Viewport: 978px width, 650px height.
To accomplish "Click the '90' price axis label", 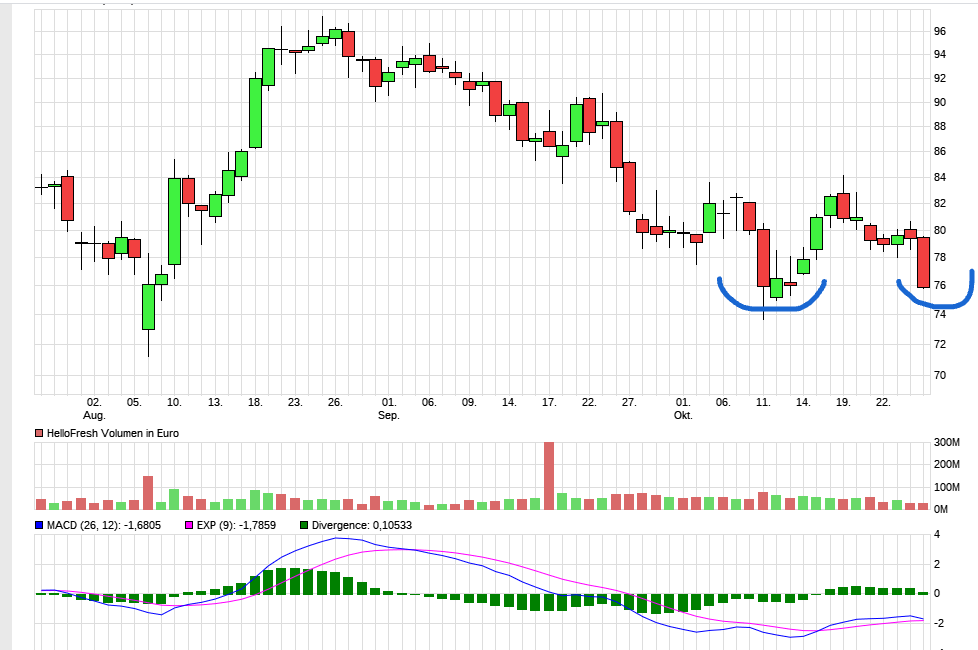I will pos(939,102).
